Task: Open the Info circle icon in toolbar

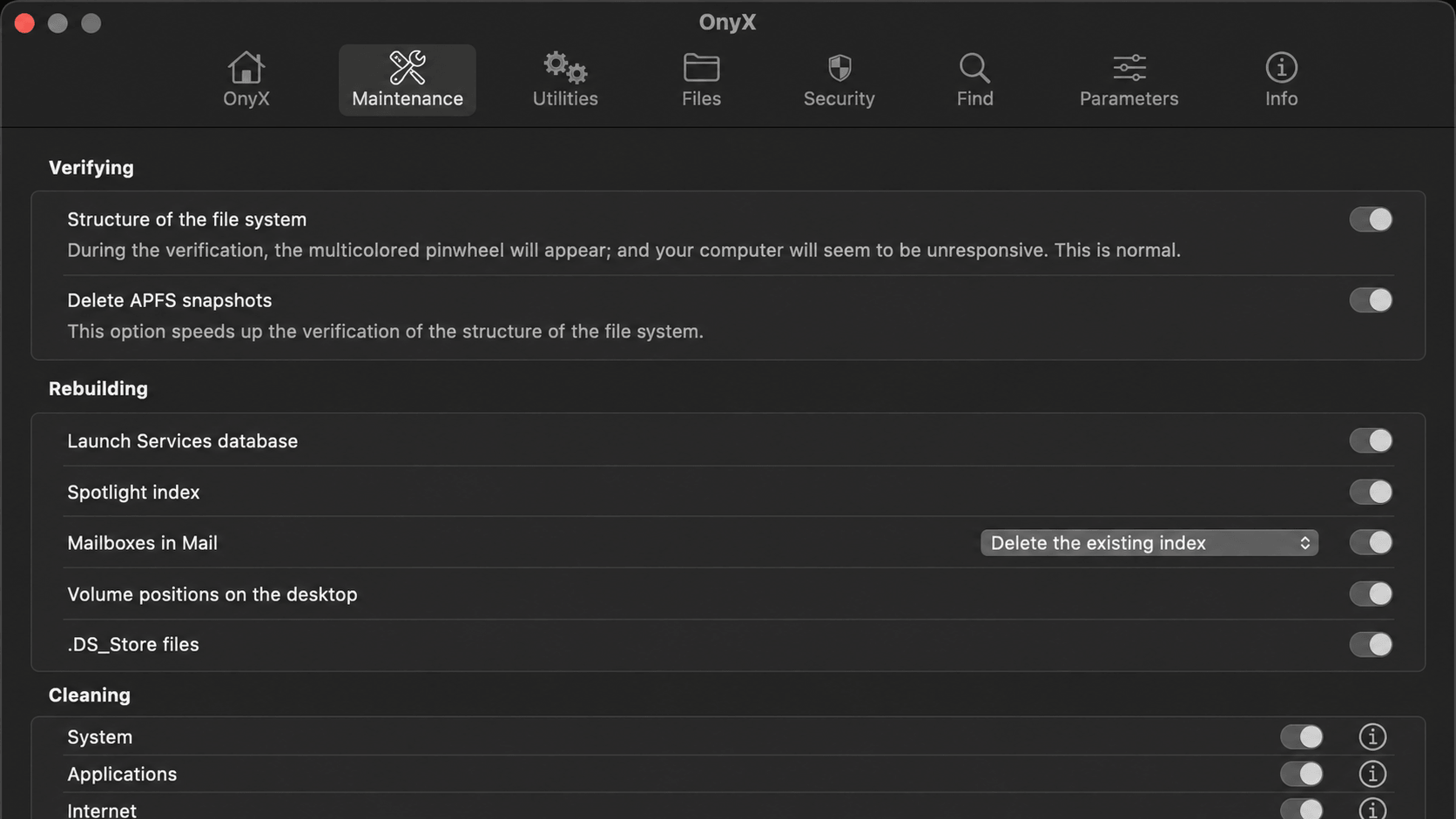Action: 1281,67
